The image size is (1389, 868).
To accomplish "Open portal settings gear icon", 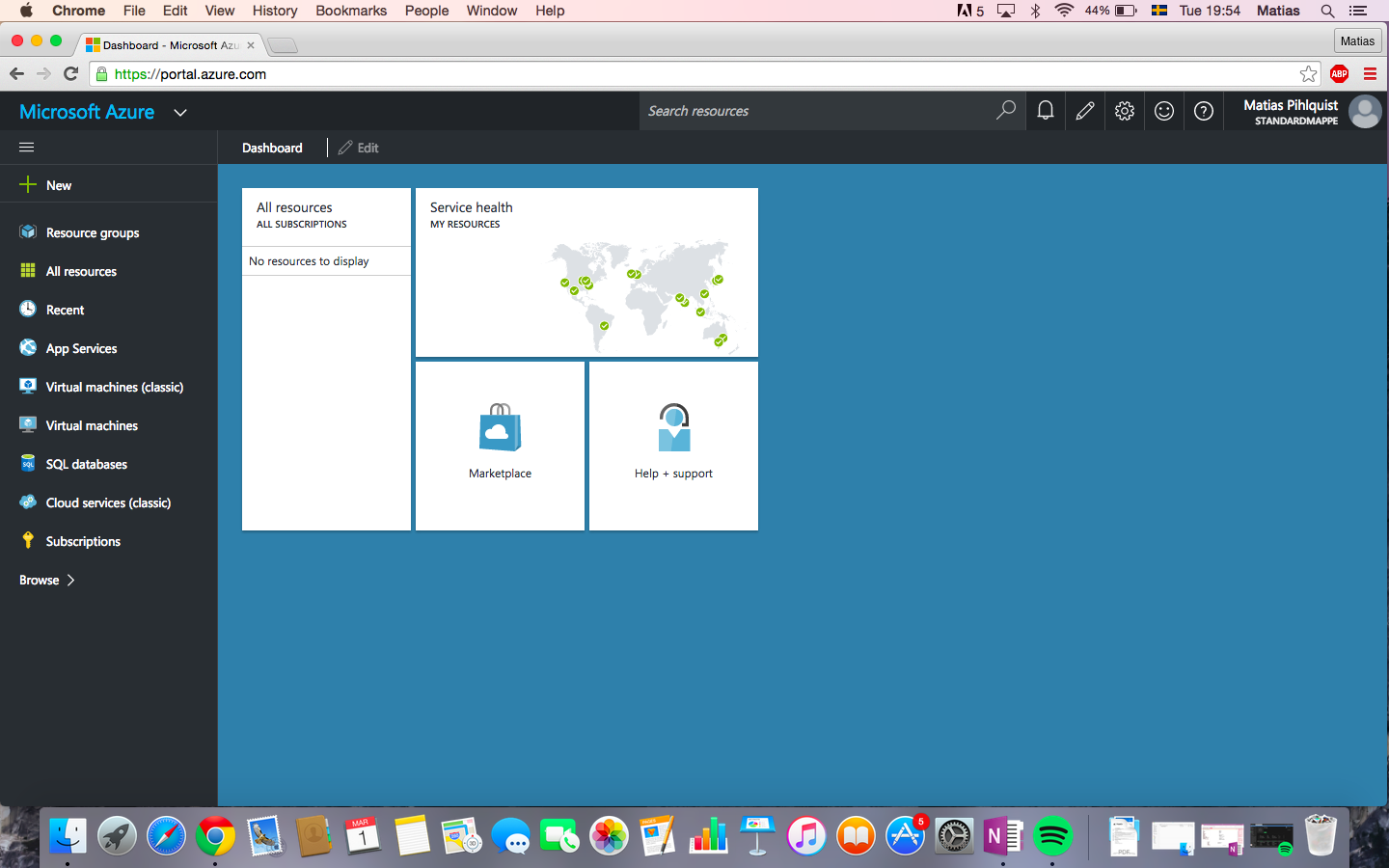I will (x=1125, y=111).
